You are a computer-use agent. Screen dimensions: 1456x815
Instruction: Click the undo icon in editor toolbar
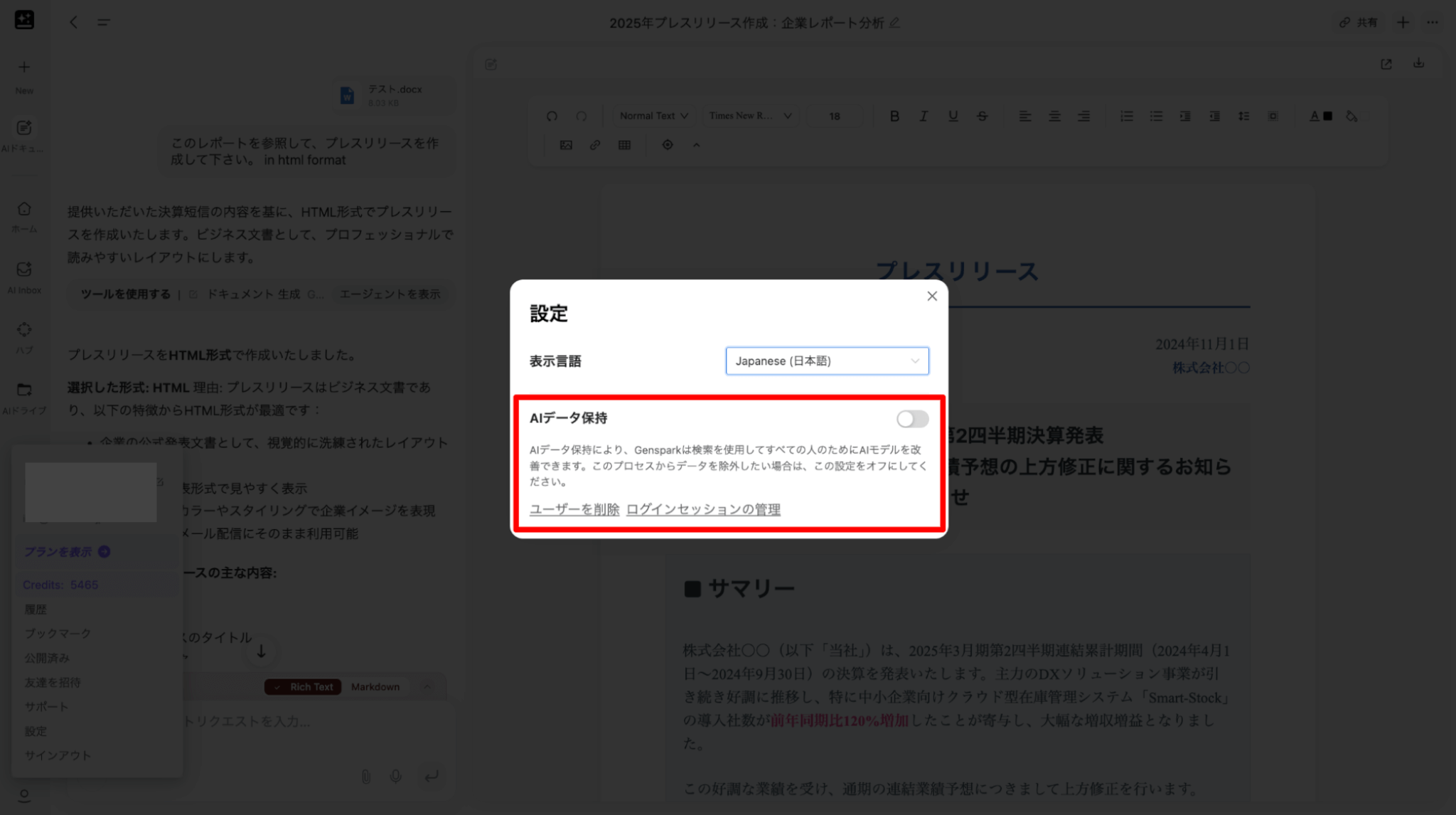[552, 116]
